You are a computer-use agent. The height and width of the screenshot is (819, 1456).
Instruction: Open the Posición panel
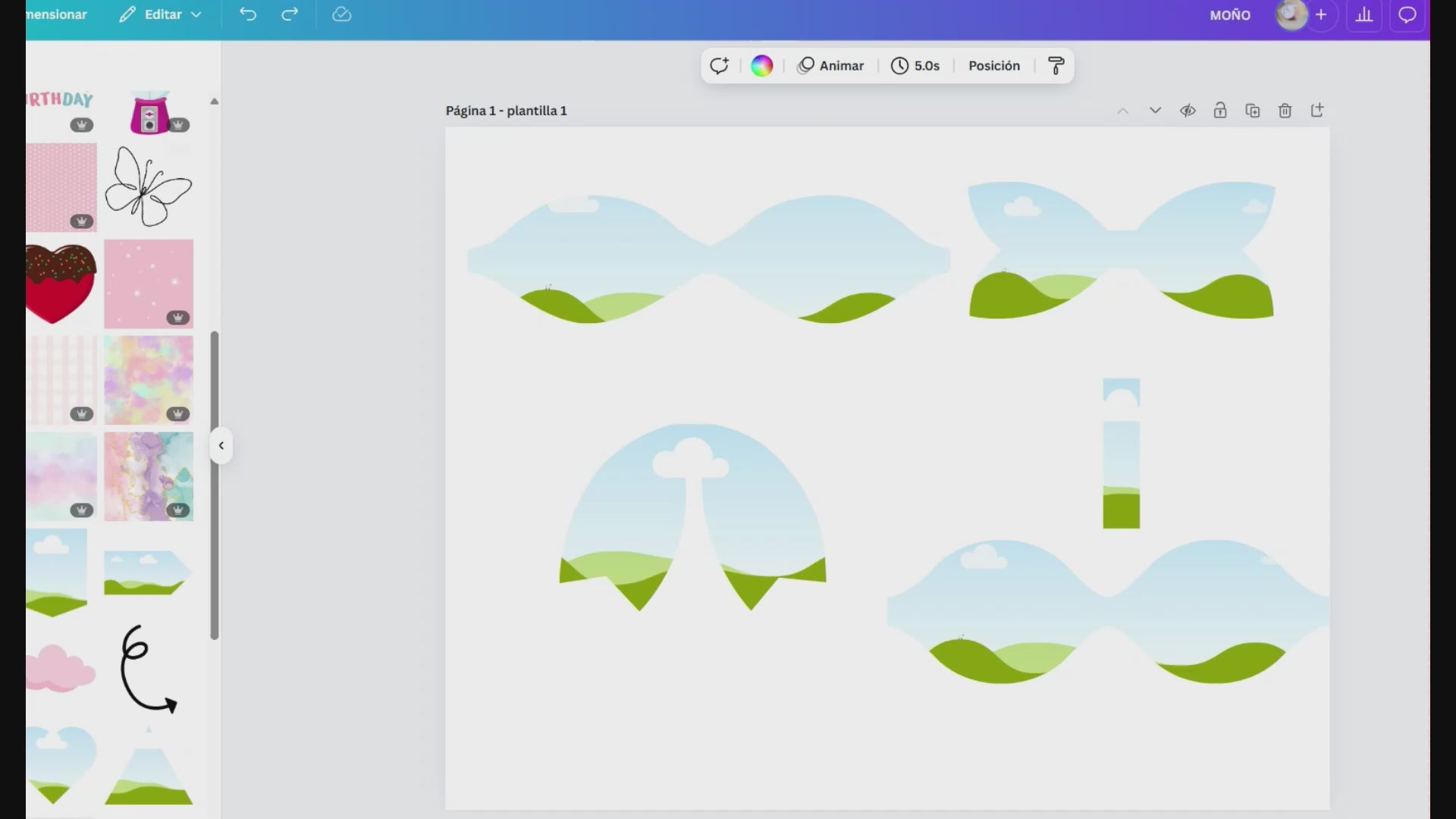(x=993, y=66)
